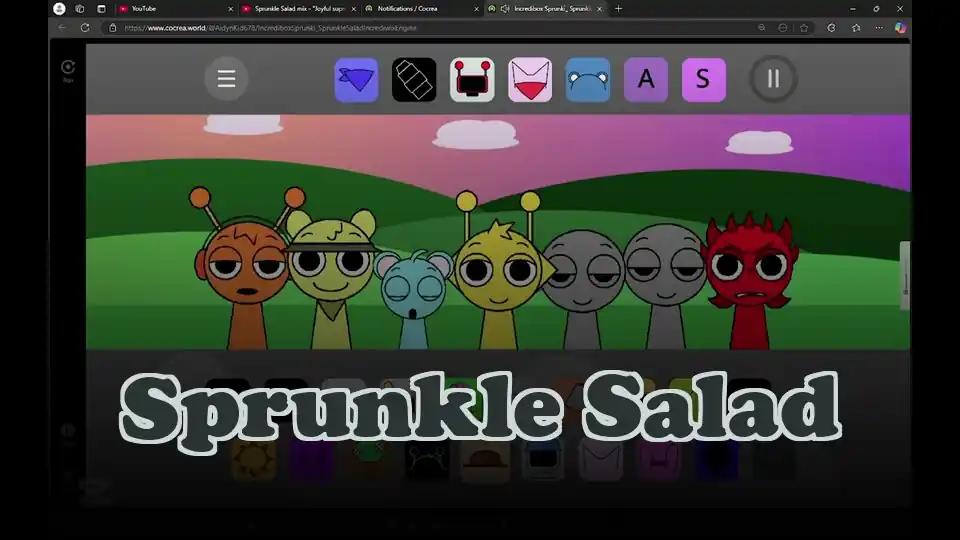
Task: Choose the red-antenna robot icon
Action: coord(472,80)
